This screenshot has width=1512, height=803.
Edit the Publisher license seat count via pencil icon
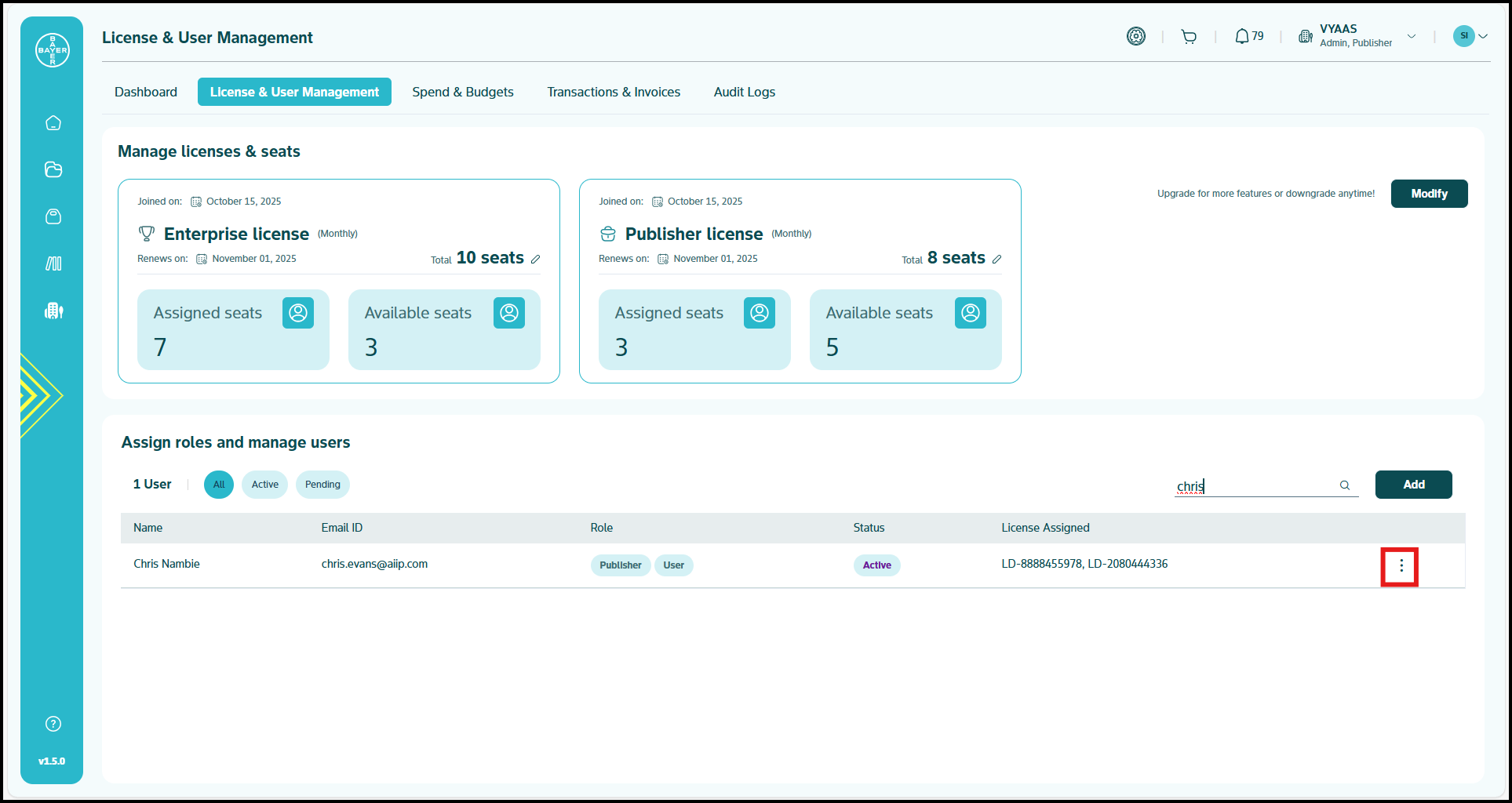tap(996, 260)
